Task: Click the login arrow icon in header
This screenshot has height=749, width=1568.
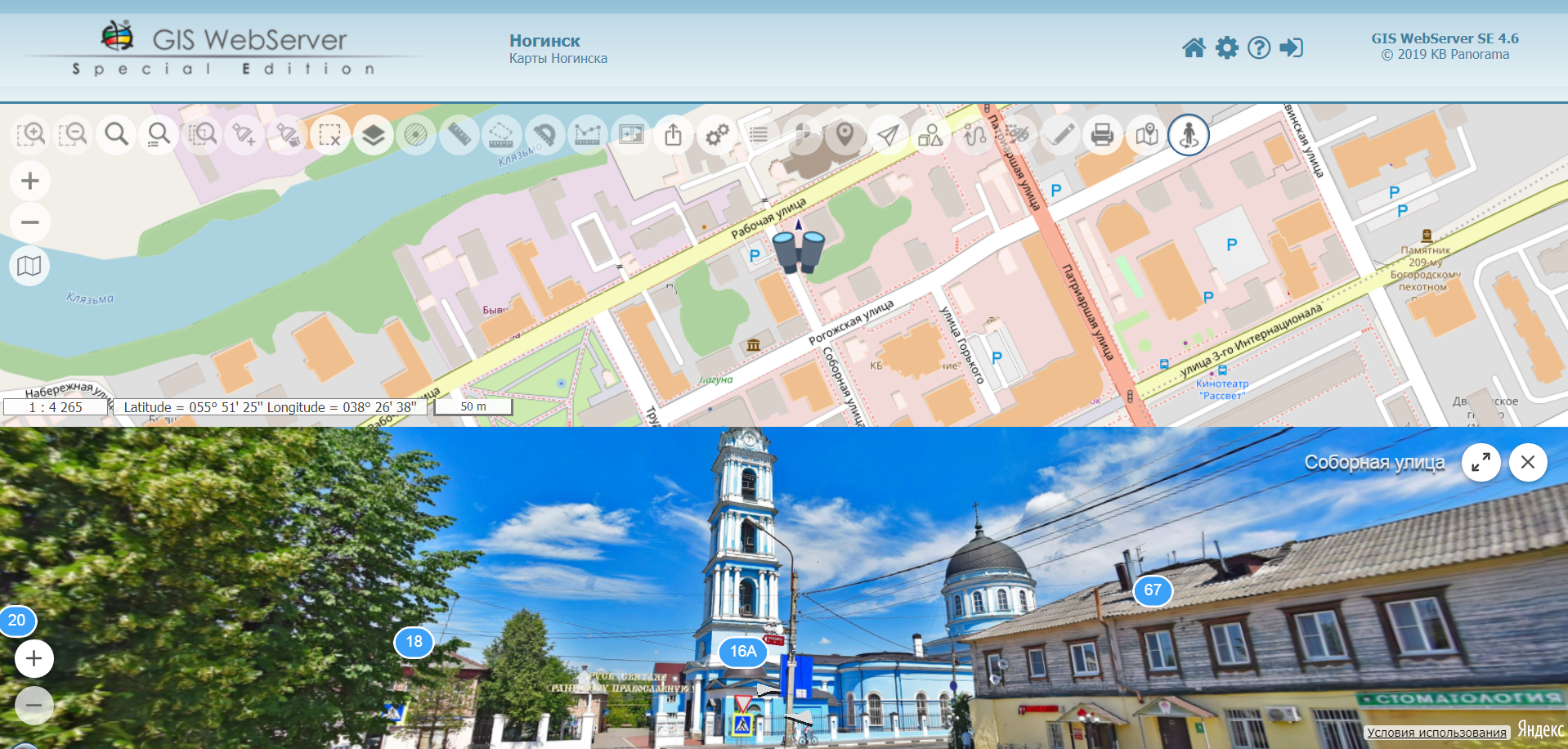Action: pos(1292,47)
